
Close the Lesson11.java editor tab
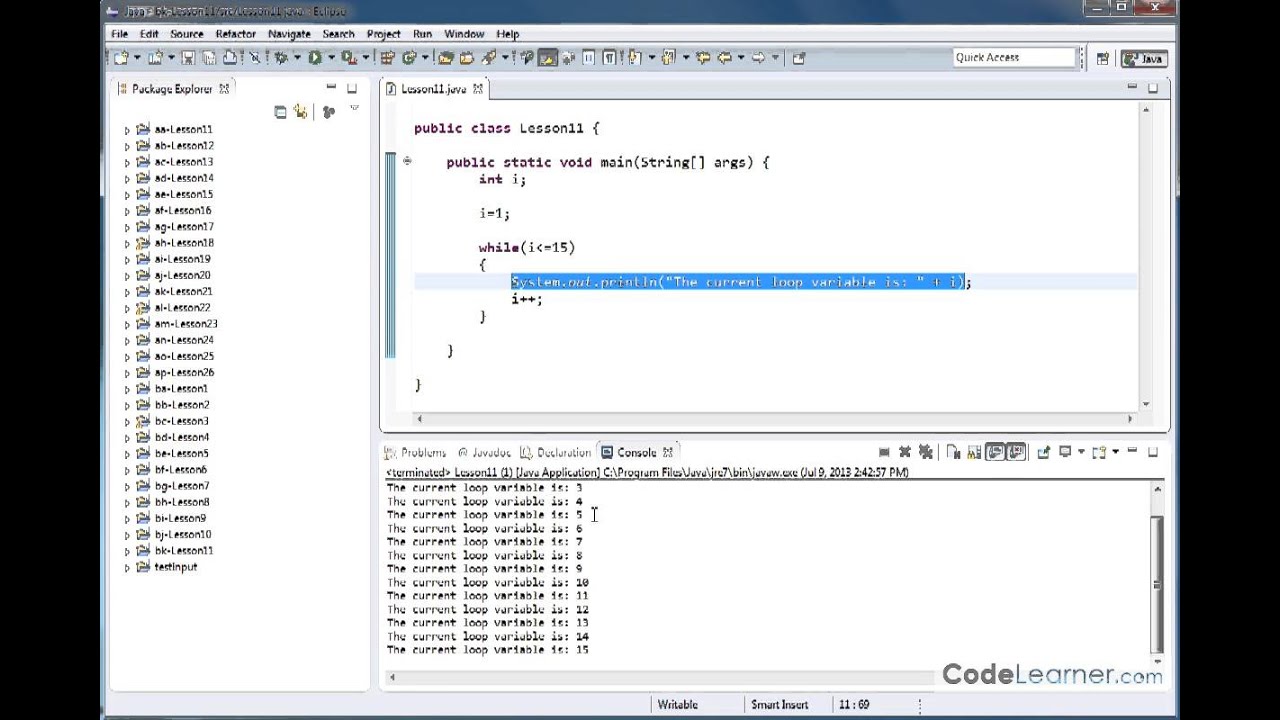[478, 89]
